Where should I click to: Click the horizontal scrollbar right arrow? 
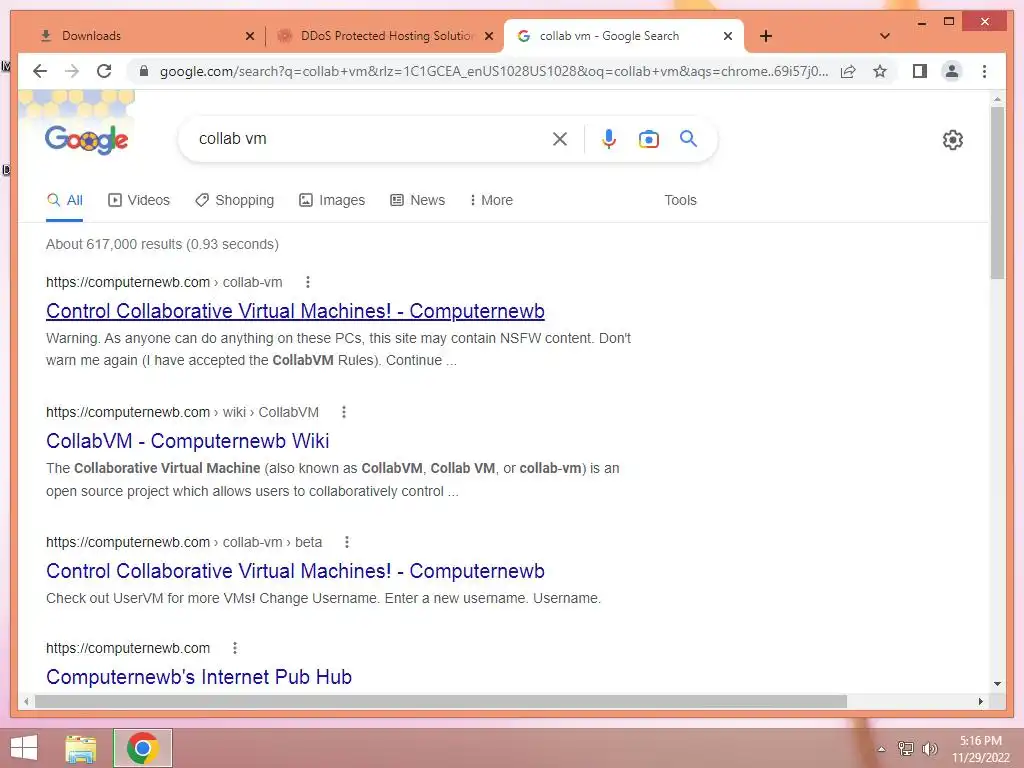click(x=980, y=701)
